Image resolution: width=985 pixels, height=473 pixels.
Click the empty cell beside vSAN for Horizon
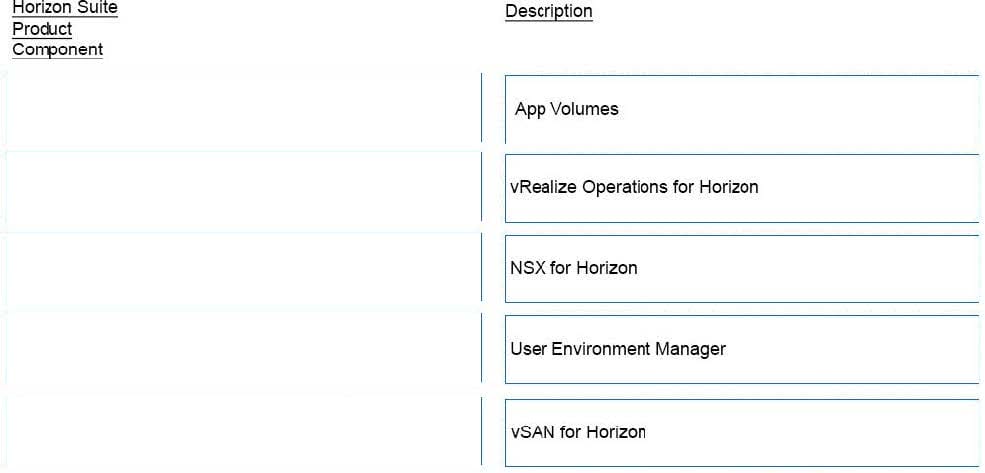(x=242, y=432)
